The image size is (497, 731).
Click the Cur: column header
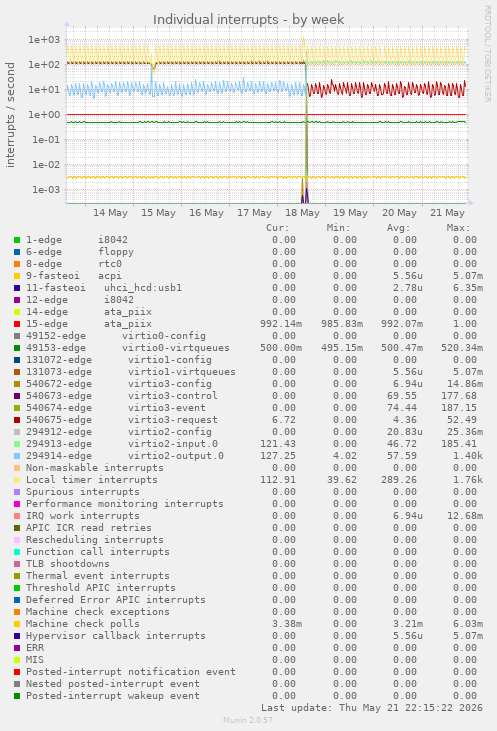click(278, 228)
